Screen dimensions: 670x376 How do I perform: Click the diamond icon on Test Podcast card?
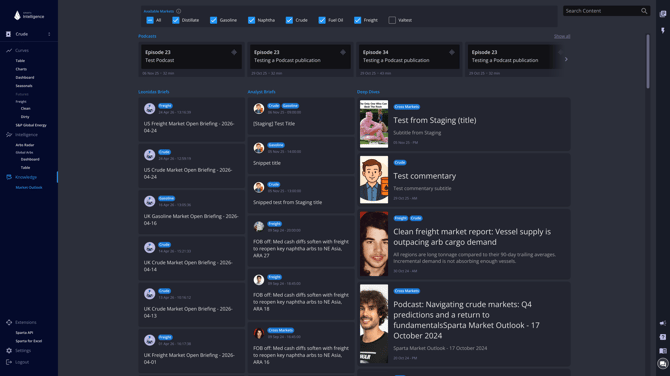(x=234, y=52)
